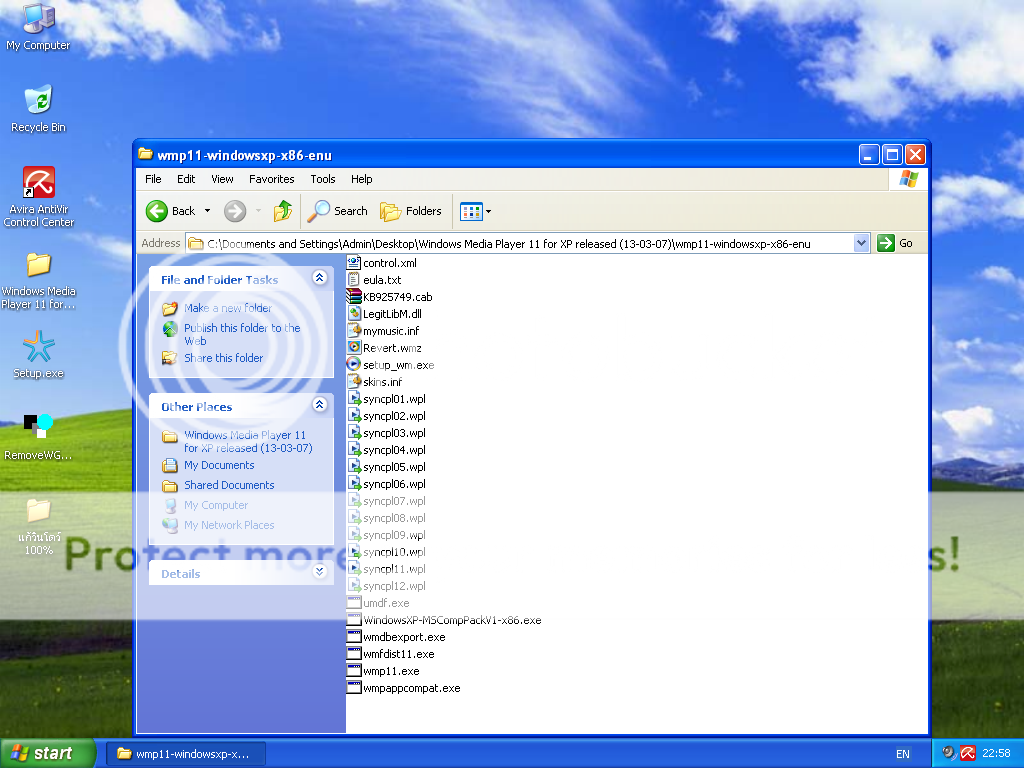This screenshot has width=1024, height=768.
Task: Click Make a new folder link
Action: point(228,308)
